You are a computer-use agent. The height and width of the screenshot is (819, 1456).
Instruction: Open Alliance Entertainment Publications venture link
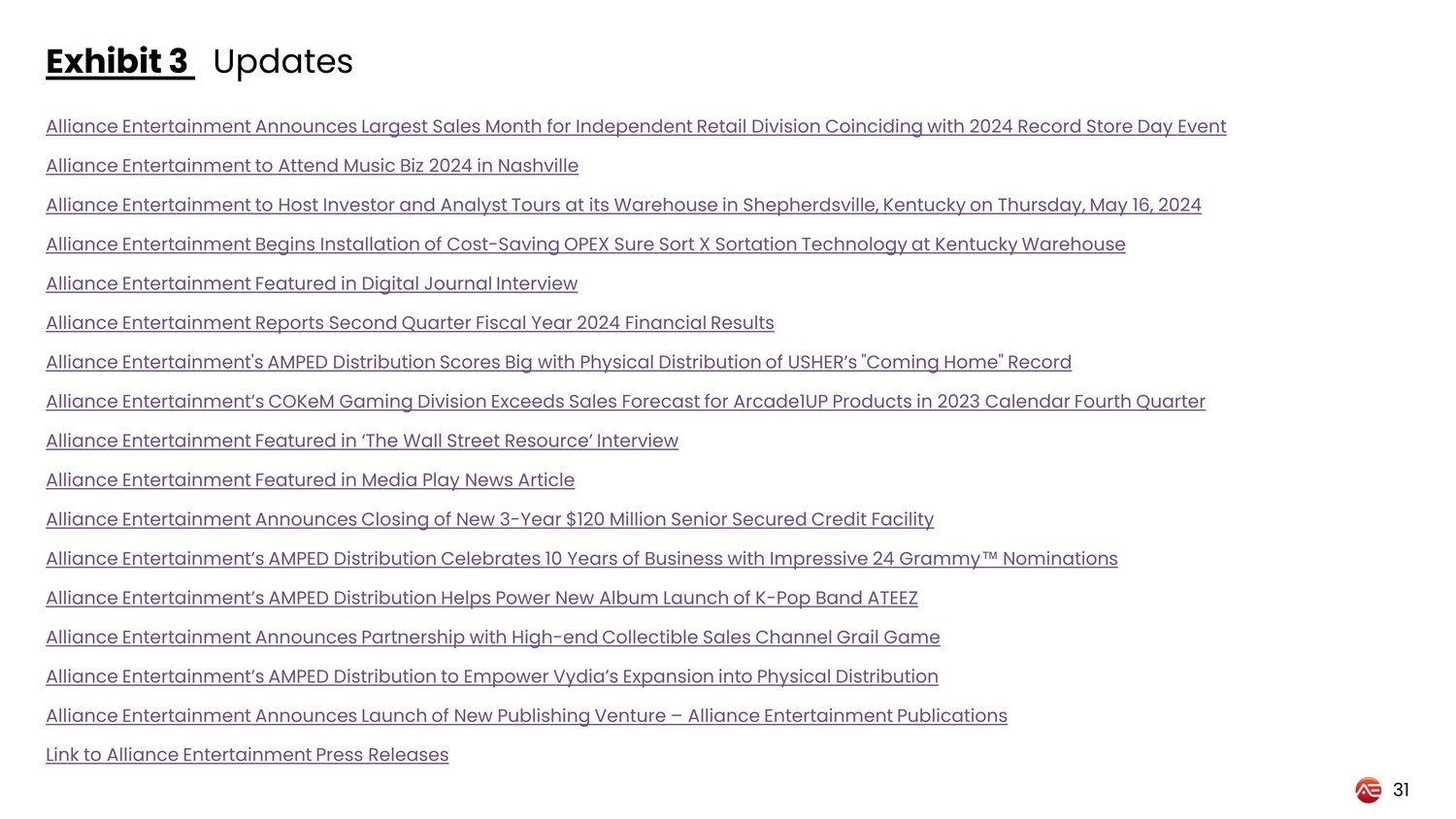(526, 716)
